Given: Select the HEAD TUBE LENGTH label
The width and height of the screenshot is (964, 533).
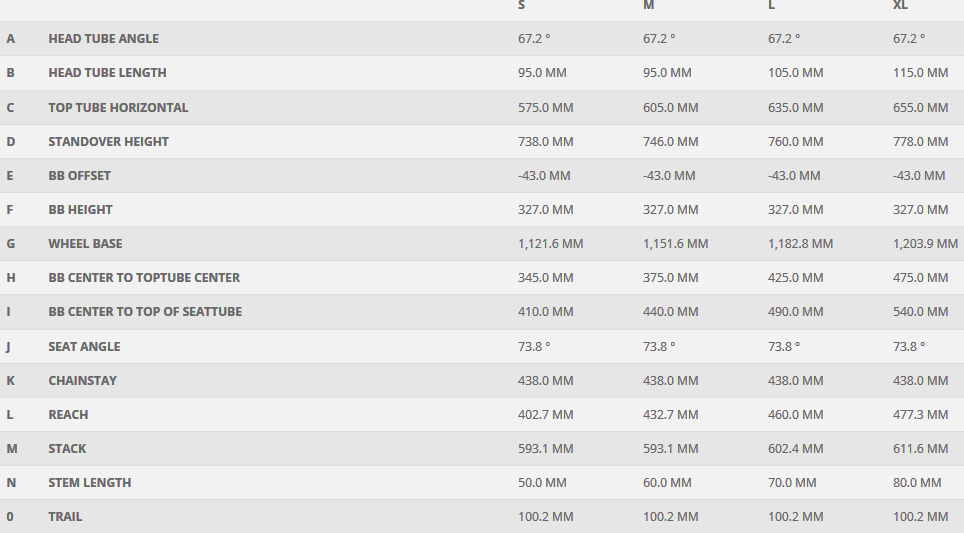Looking at the screenshot, I should pyautogui.click(x=107, y=73).
